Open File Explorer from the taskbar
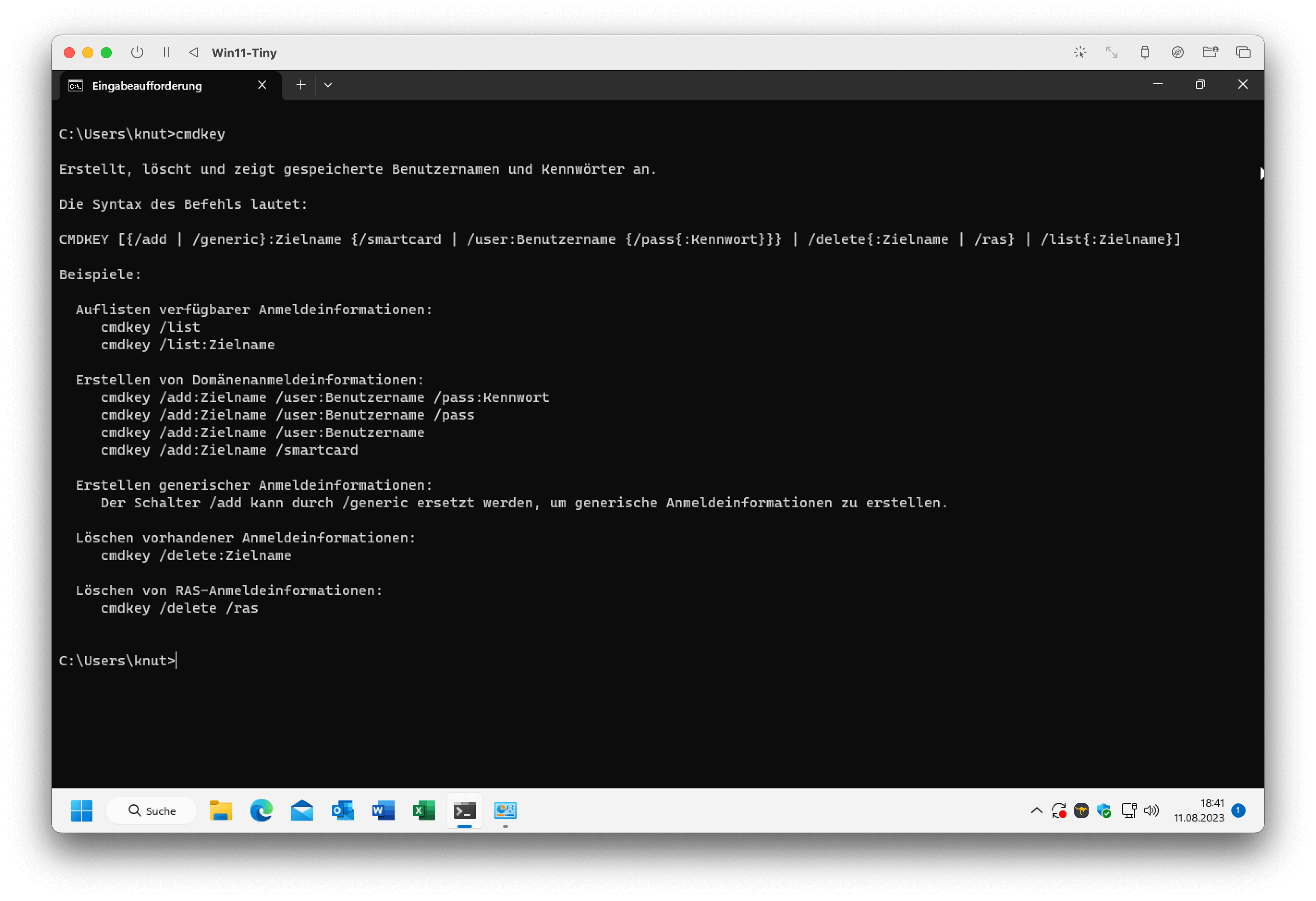Screen dimensions: 1316x901 click(221, 810)
